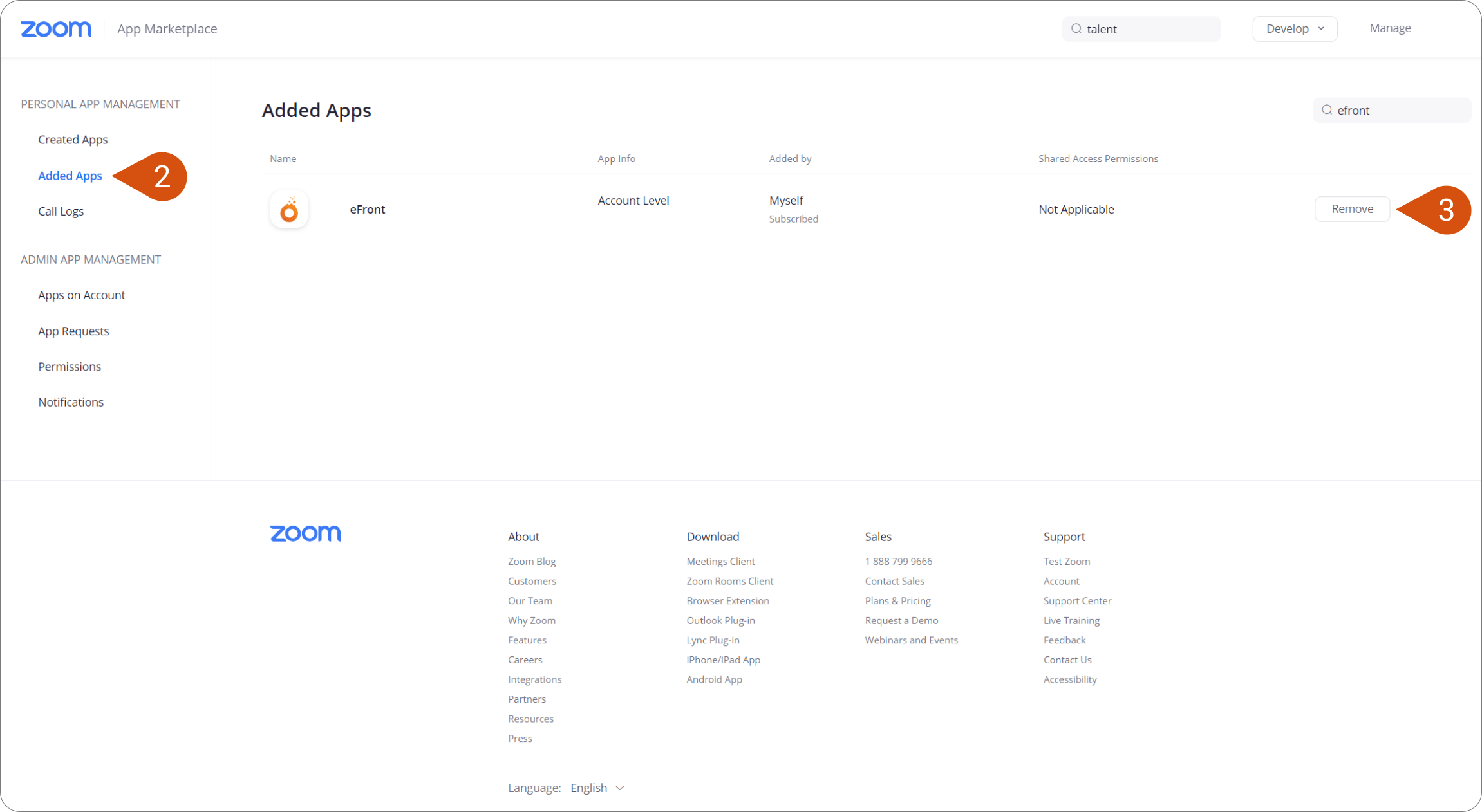The width and height of the screenshot is (1482, 812).
Task: Click the Manage menu item
Action: pyautogui.click(x=1390, y=28)
